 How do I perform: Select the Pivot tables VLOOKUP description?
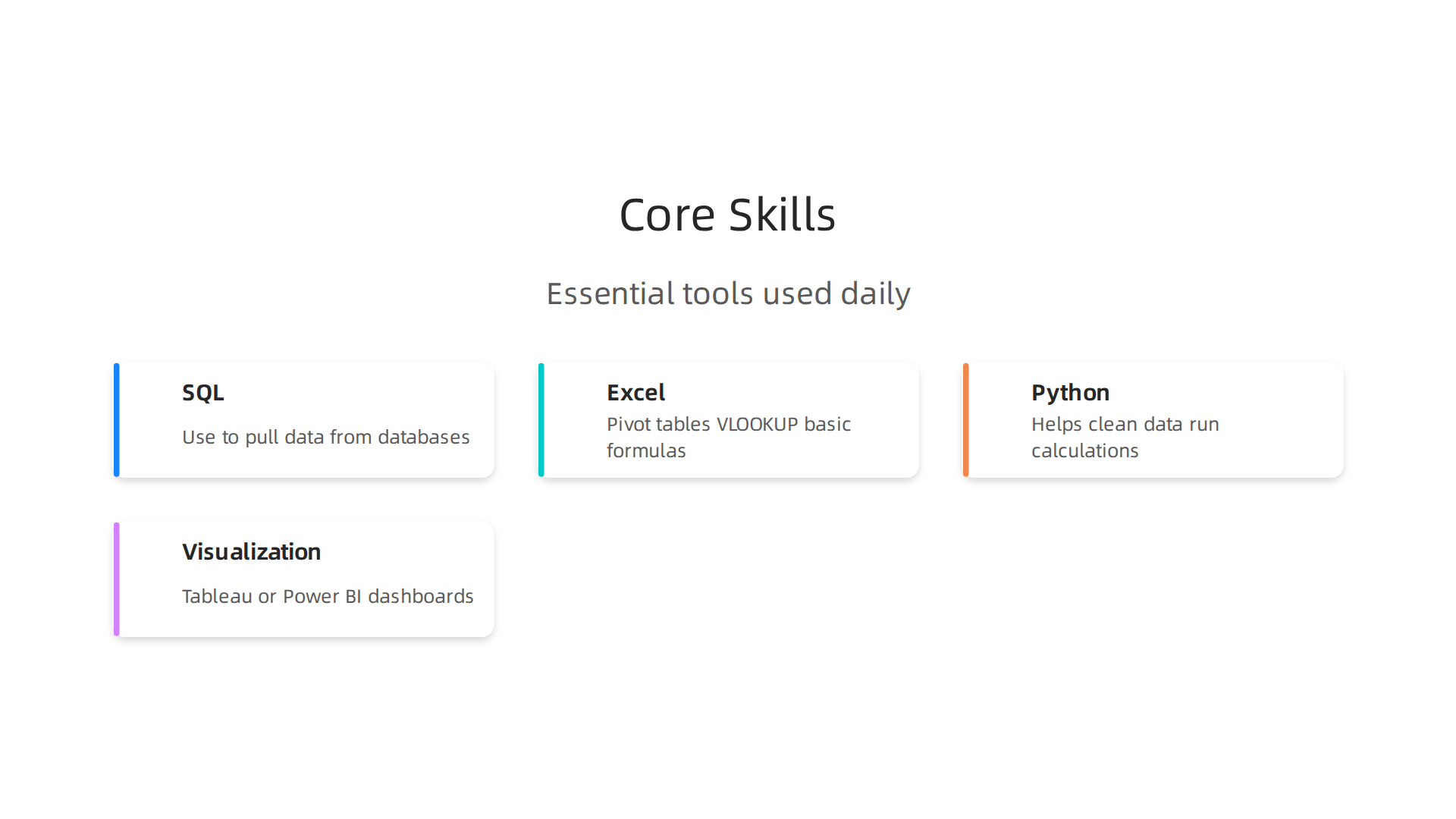(x=729, y=438)
